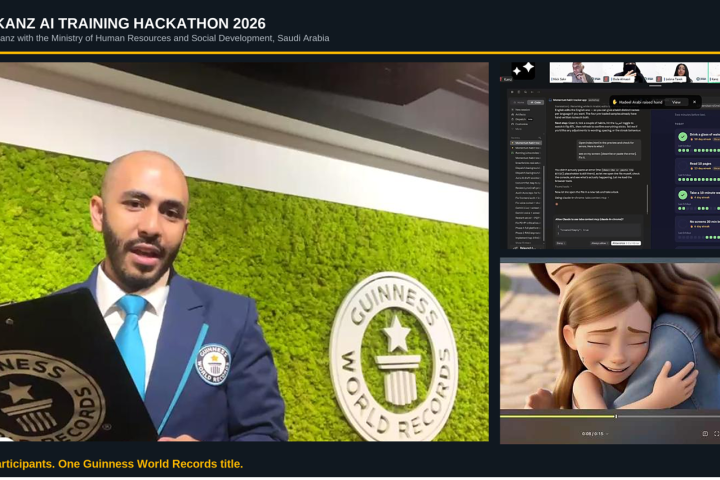Click Always allow in the permission prompt
The height and width of the screenshot is (480, 720).
[x=600, y=243]
